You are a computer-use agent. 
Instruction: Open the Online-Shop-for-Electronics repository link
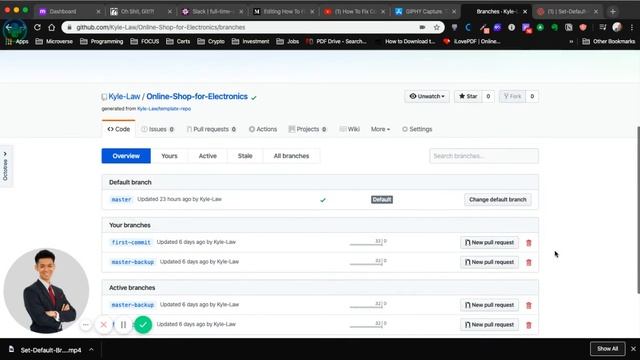[x=197, y=96]
